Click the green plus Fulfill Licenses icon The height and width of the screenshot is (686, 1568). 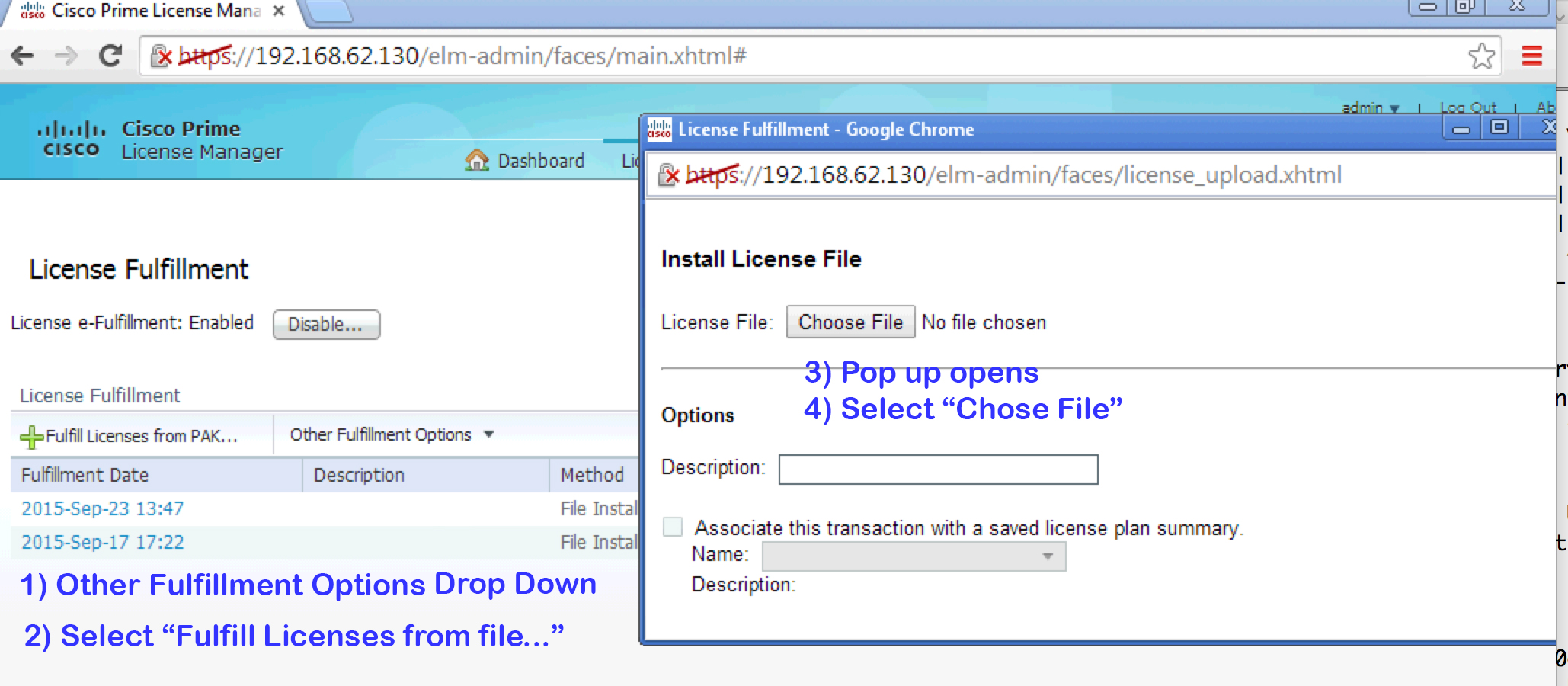click(x=31, y=437)
